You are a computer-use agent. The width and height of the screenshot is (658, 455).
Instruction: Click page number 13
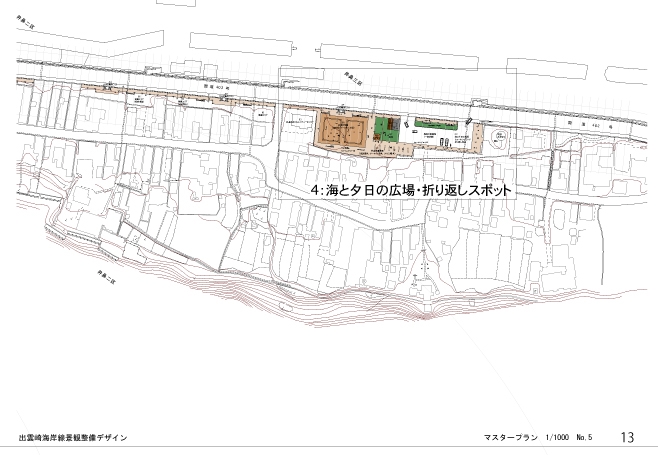(628, 438)
